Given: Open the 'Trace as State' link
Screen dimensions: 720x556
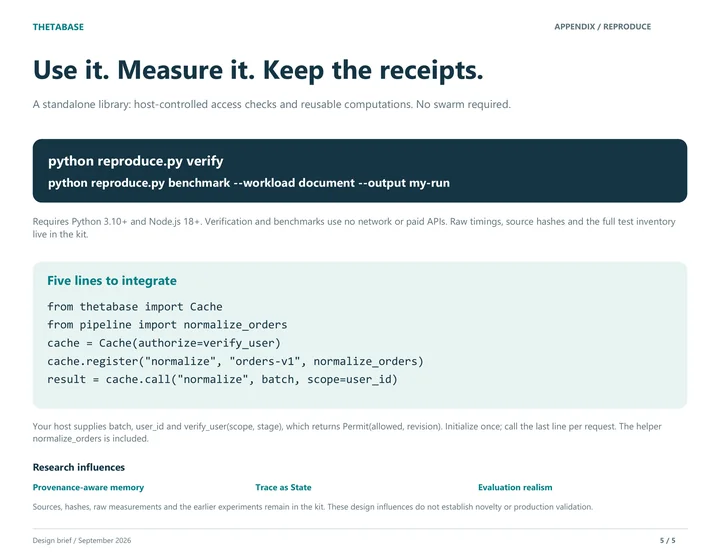Looking at the screenshot, I should click(283, 488).
